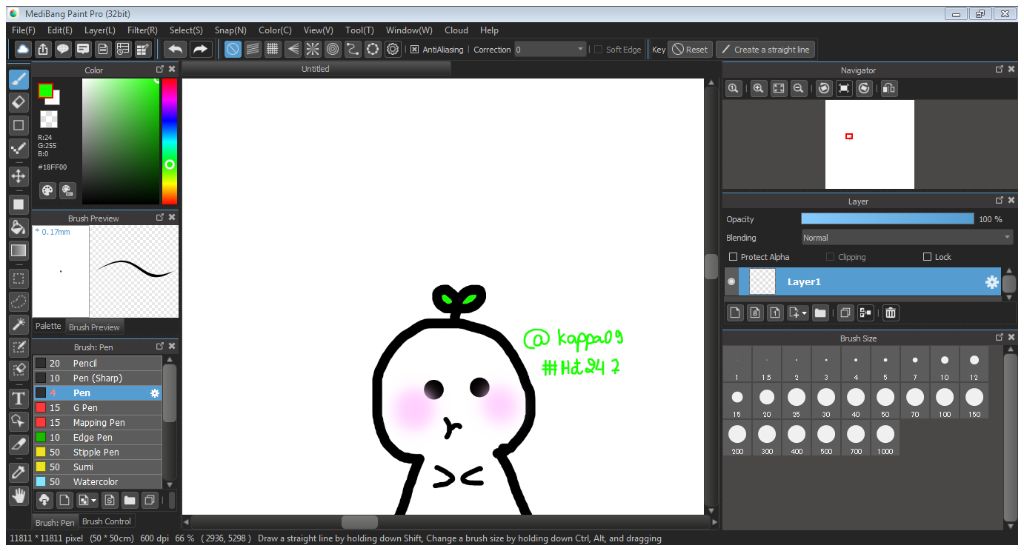Viewport: 1024px width, 551px height.
Task: Click the Navigator canvas thumbnail
Action: pyautogui.click(x=869, y=144)
